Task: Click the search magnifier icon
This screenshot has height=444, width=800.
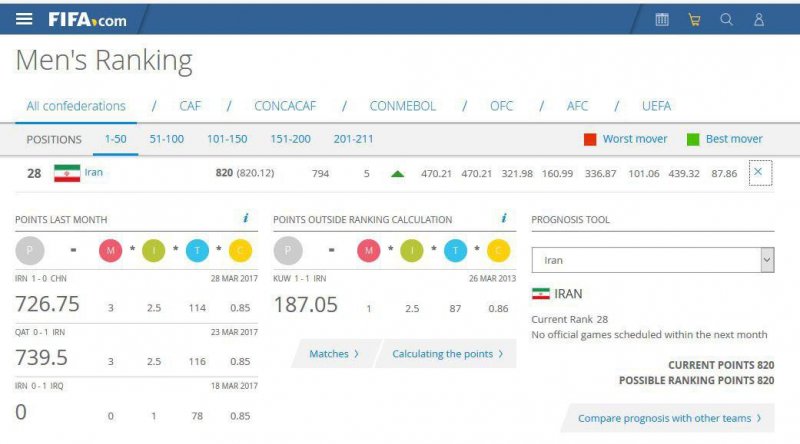Action: coord(727,19)
